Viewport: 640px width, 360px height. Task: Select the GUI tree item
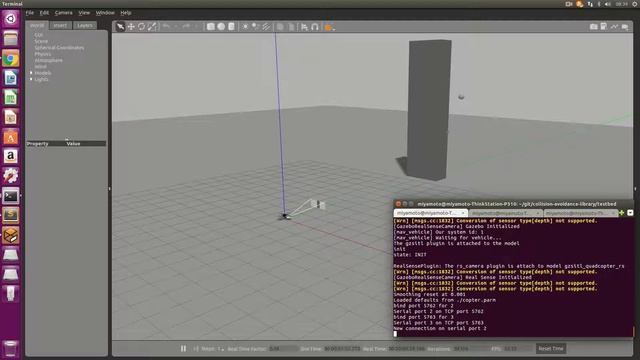pos(39,35)
